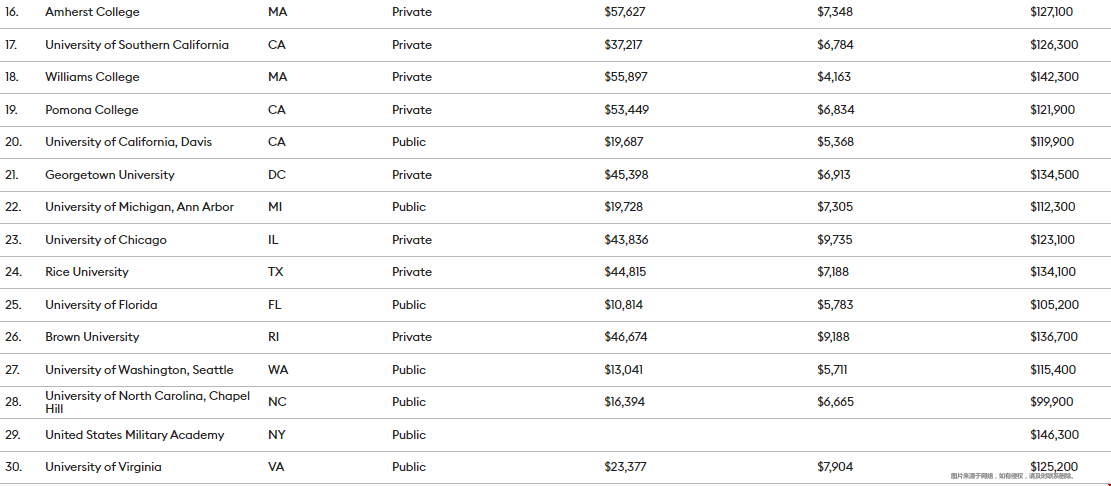This screenshot has width=1111, height=486.
Task: Open United States Military Academy entry
Action: click(135, 435)
